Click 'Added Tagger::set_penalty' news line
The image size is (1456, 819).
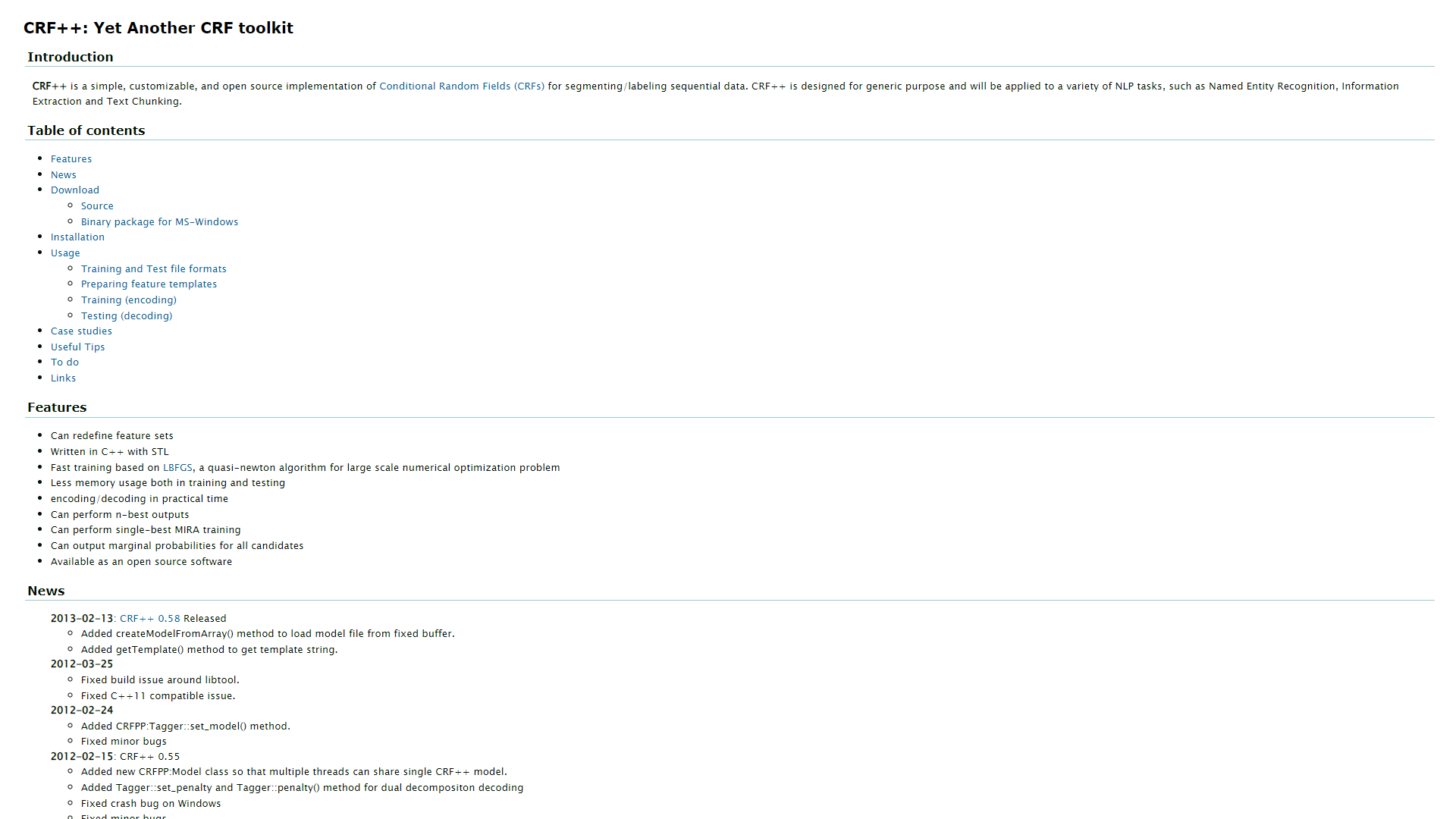pyautogui.click(x=302, y=788)
